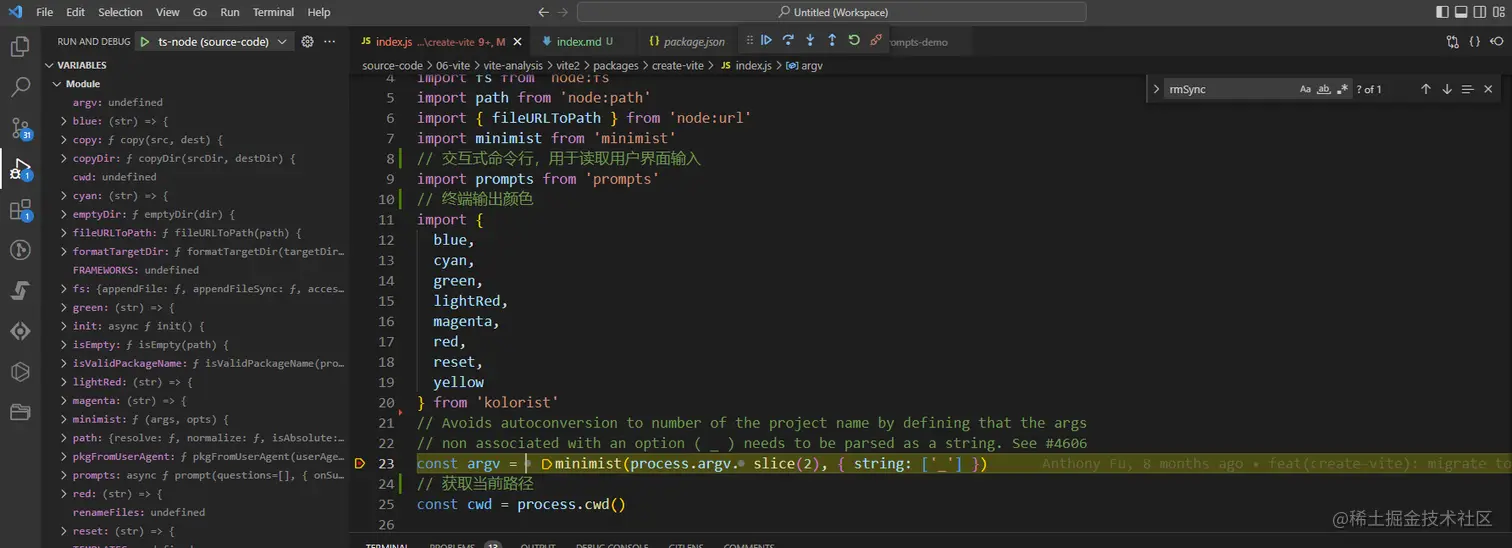Image resolution: width=1512 pixels, height=548 pixels.
Task: Click vite-analysis in the breadcrumb
Action: [513, 65]
